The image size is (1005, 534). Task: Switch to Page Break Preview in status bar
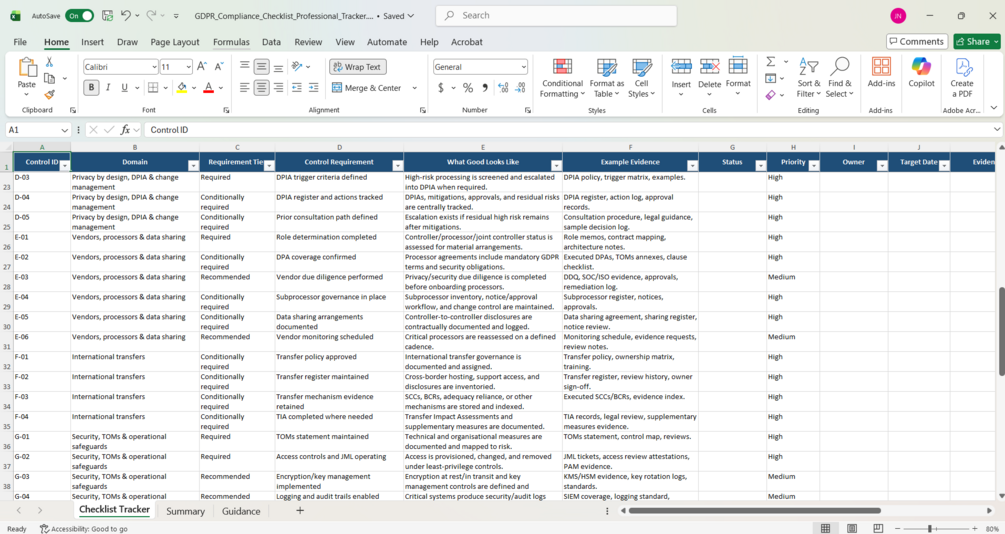(x=878, y=528)
